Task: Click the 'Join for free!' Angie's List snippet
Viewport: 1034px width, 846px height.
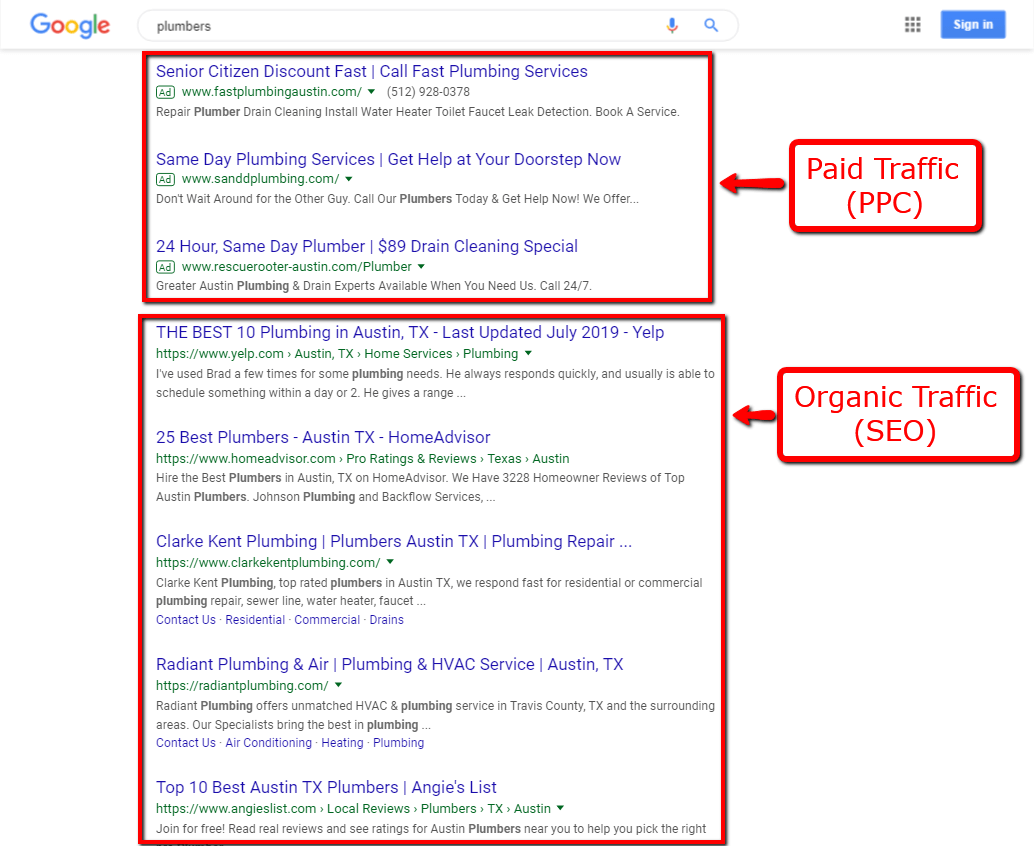Action: pyautogui.click(x=431, y=830)
